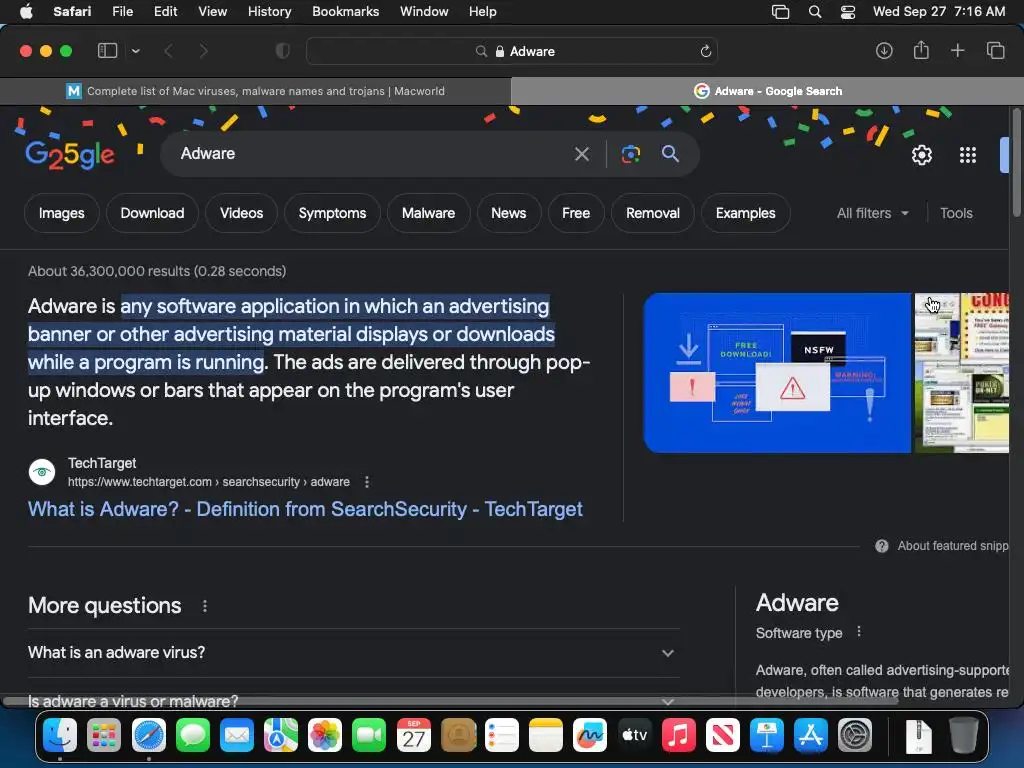
Task: Launch Finder from the Dock
Action: [59, 735]
